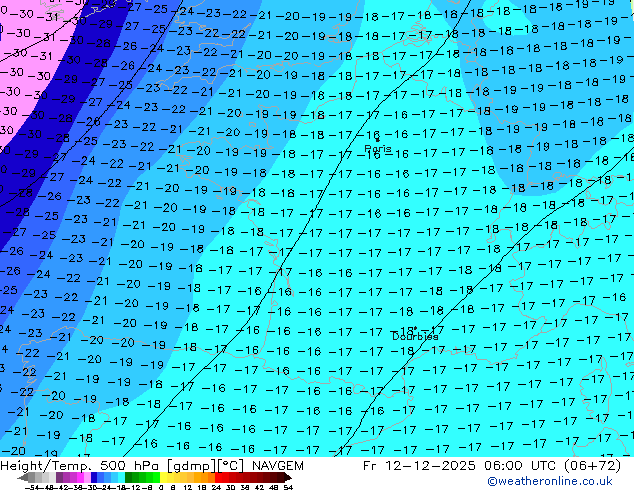
Task: Click the 'Fr 12-12-2025' forecast date
Action: pos(419,466)
